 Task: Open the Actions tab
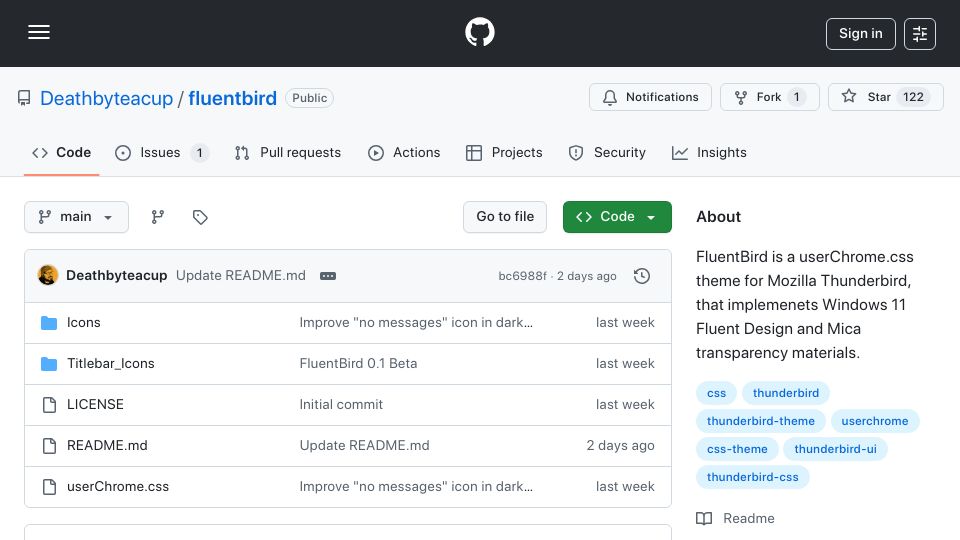pyautogui.click(x=404, y=152)
